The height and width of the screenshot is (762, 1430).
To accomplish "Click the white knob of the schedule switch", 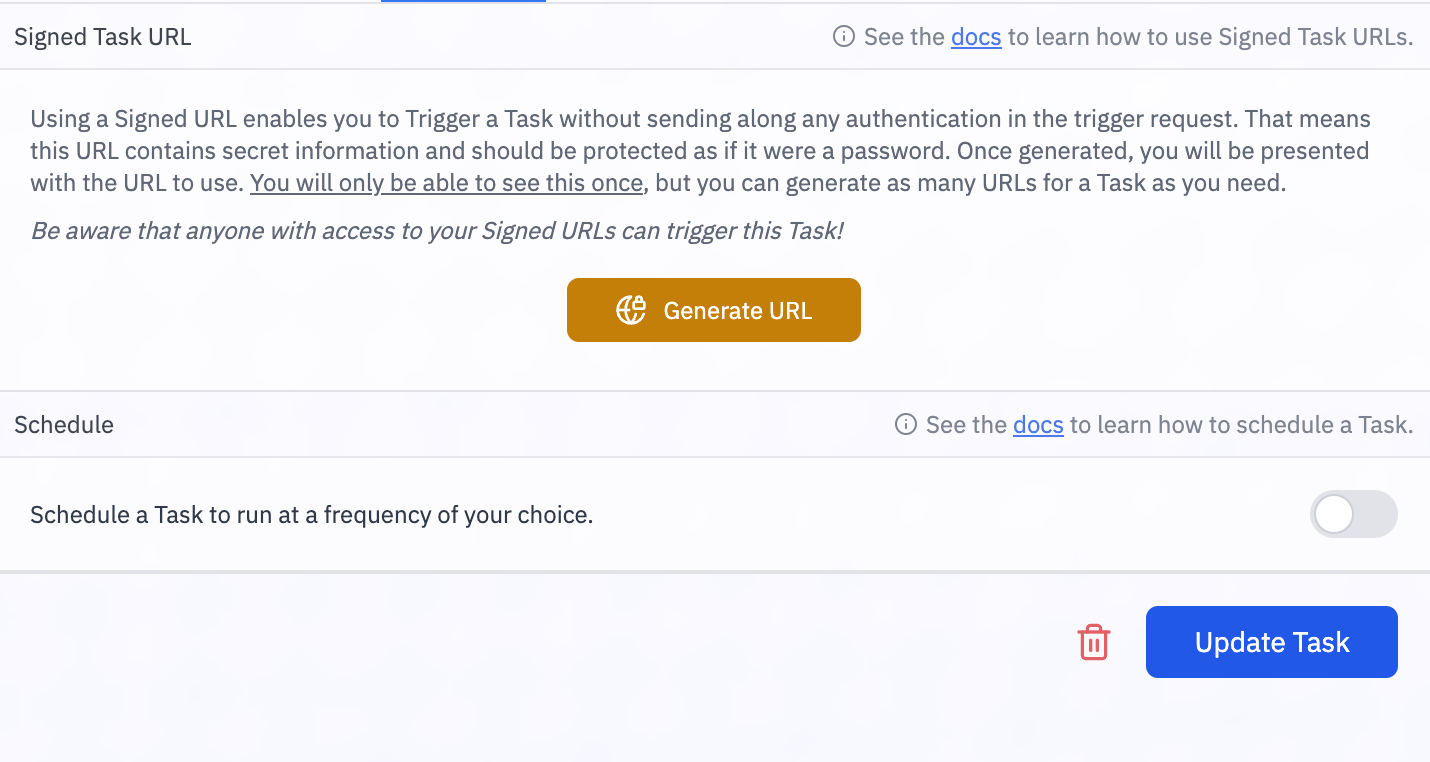I will click(x=1335, y=515).
